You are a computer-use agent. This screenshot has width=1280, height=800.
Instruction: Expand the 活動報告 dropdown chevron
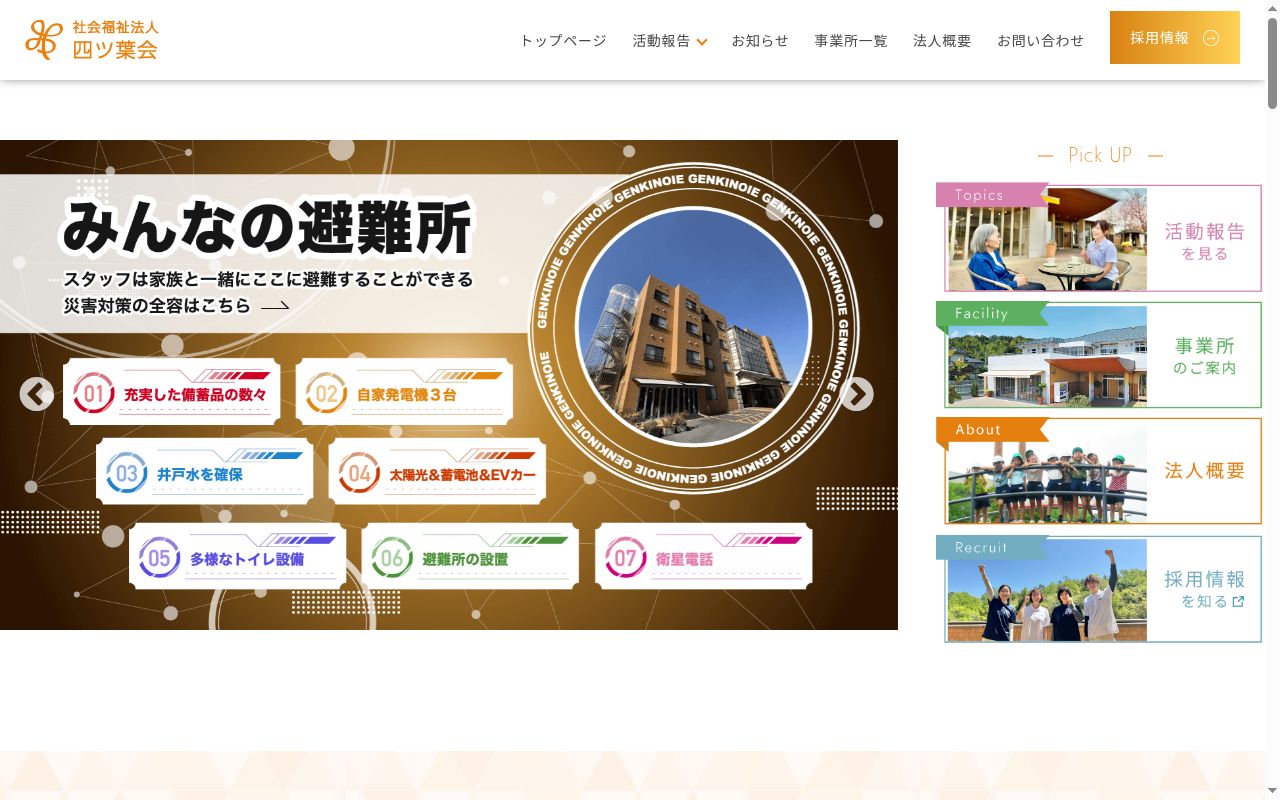(702, 42)
